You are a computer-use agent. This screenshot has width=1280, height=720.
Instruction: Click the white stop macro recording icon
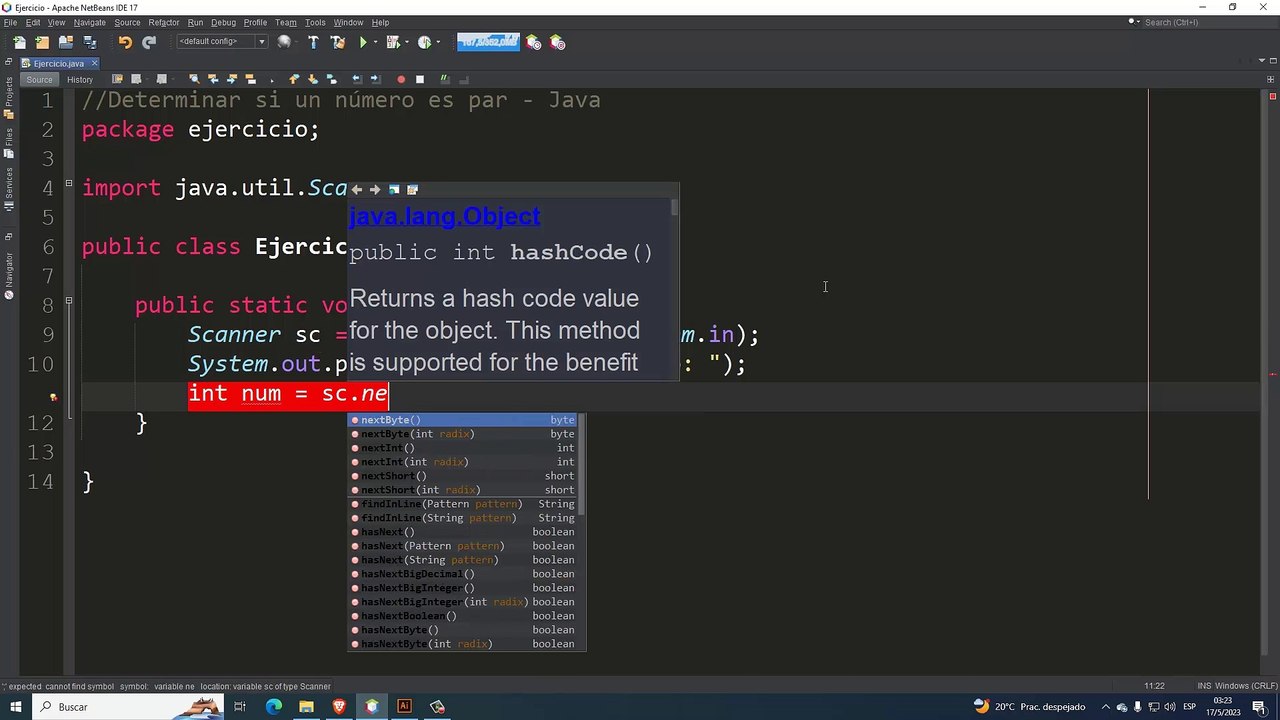coord(420,79)
